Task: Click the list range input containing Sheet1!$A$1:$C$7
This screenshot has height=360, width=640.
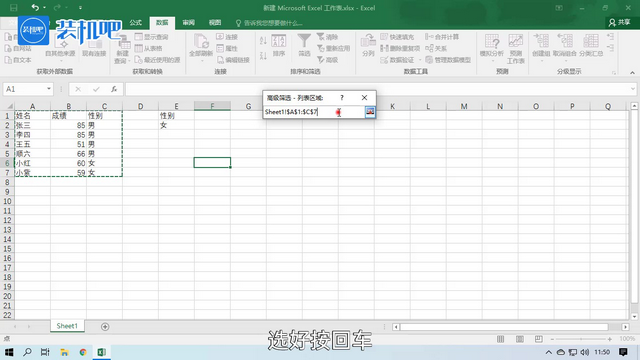Action: (313, 112)
